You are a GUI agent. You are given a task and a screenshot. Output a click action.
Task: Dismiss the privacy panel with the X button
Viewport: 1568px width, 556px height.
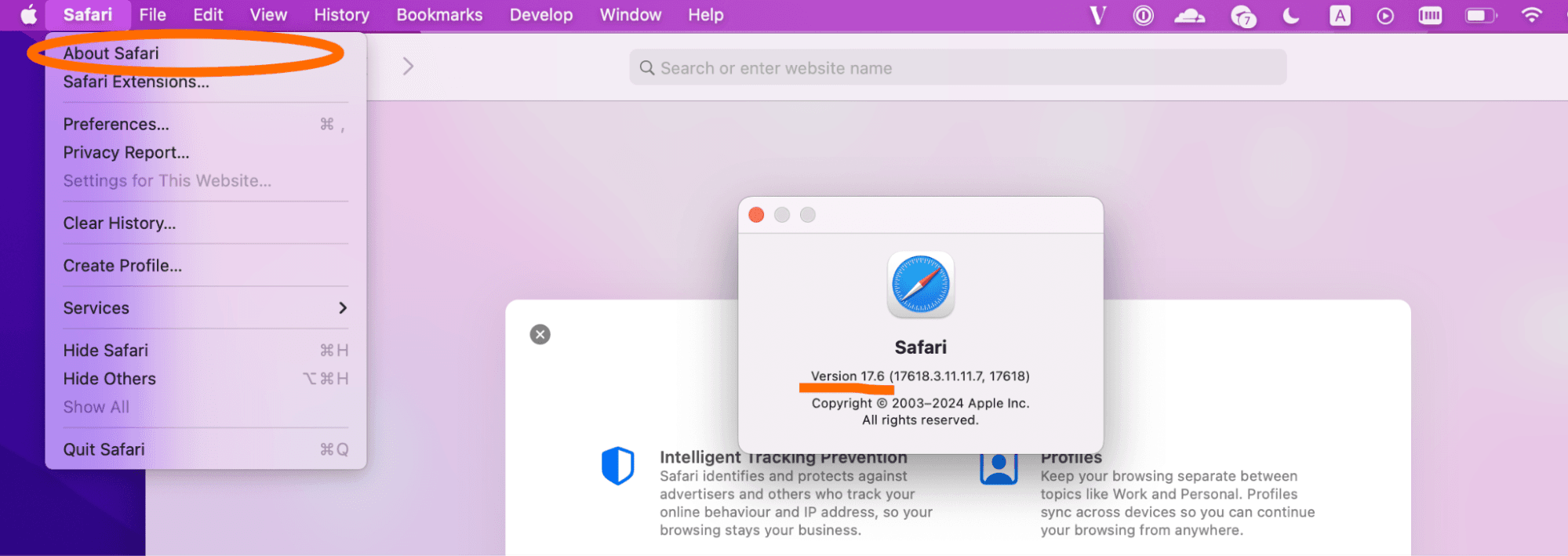[540, 335]
